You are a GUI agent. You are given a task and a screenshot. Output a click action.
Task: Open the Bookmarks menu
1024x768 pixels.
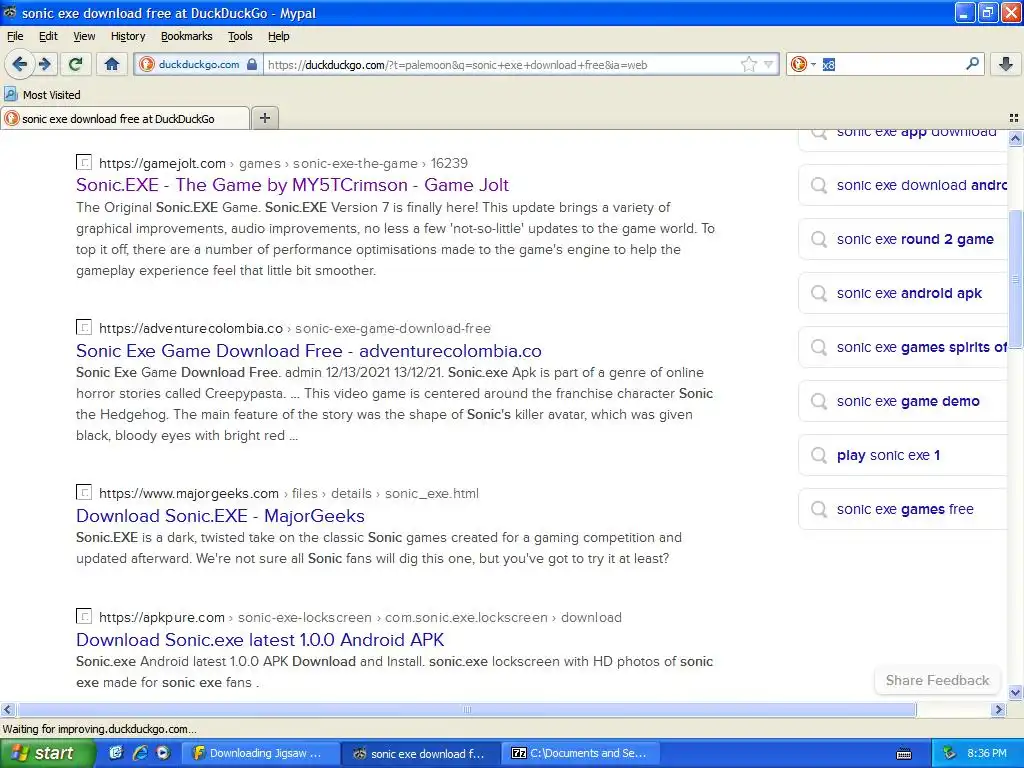pyautogui.click(x=187, y=37)
